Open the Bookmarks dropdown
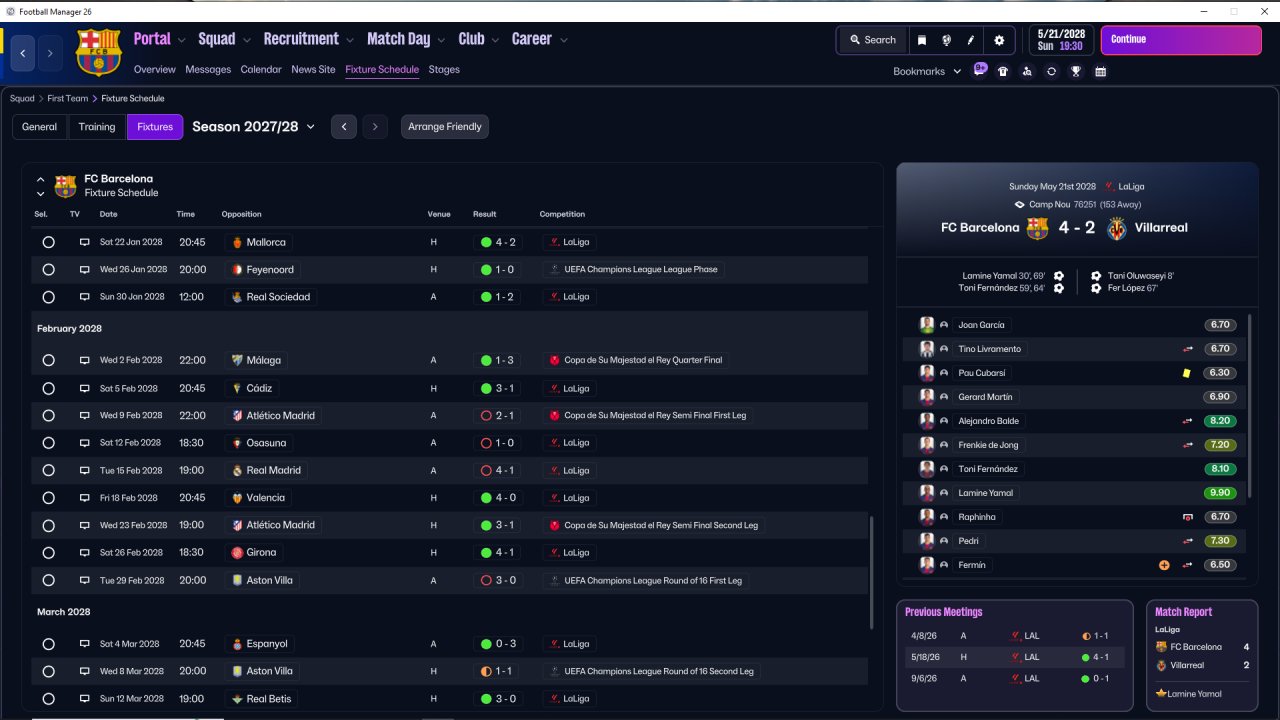The height and width of the screenshot is (720, 1280). pos(927,71)
